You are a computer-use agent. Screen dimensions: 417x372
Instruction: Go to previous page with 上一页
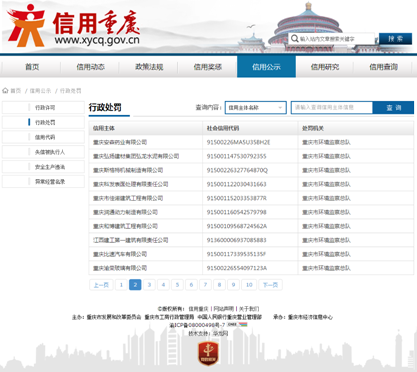point(101,285)
